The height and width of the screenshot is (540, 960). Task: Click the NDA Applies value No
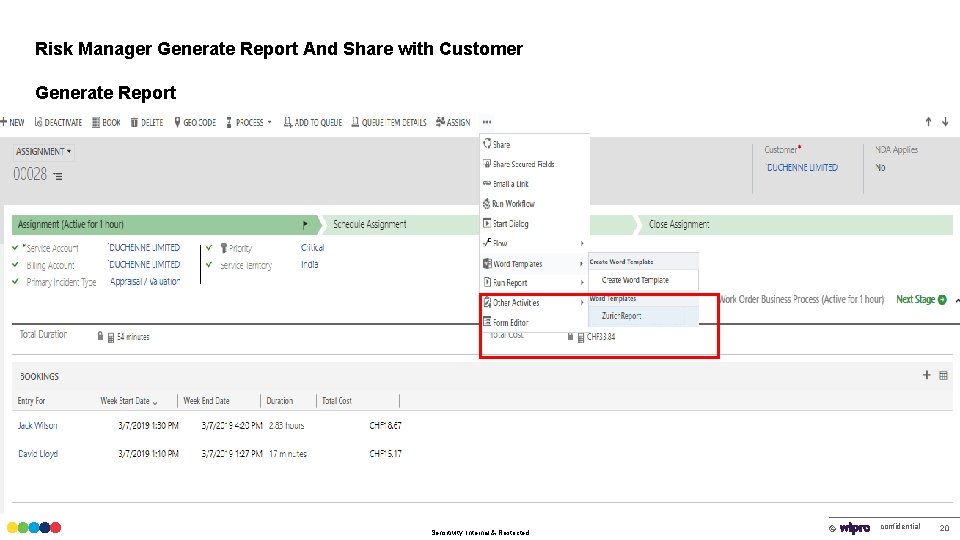[x=880, y=167]
